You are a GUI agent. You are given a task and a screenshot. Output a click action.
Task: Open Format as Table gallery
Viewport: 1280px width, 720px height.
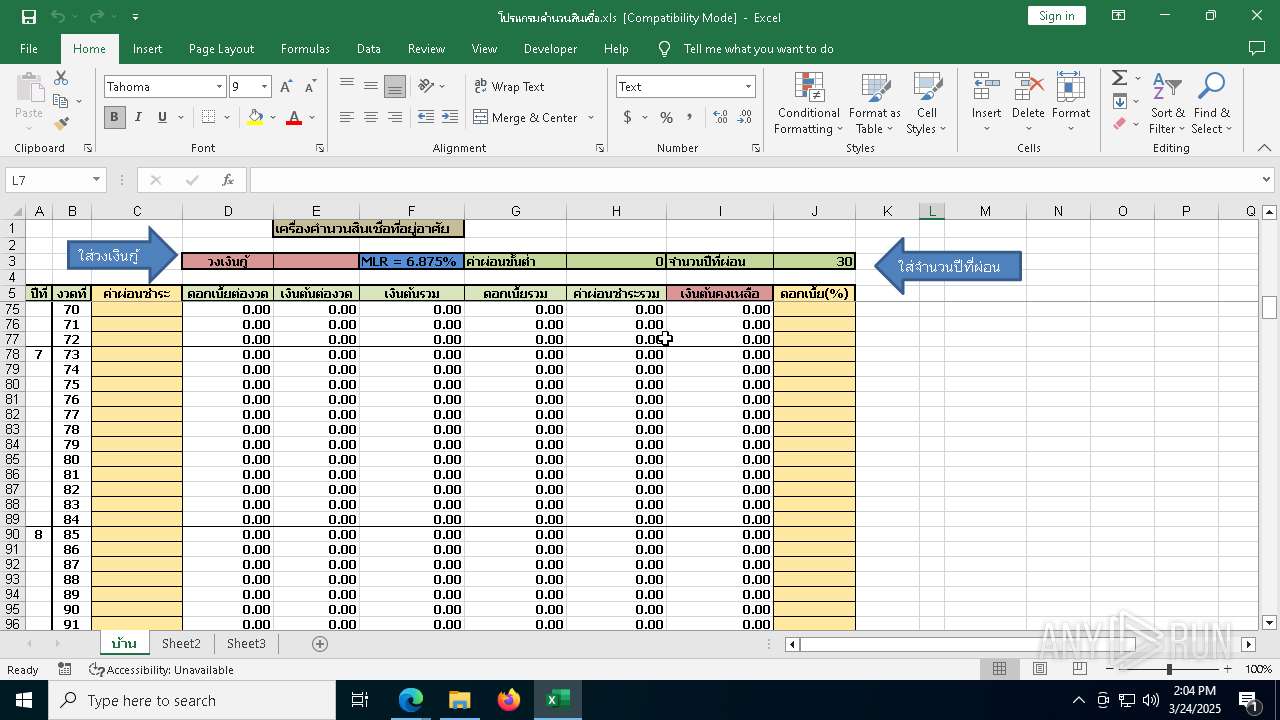click(x=875, y=103)
